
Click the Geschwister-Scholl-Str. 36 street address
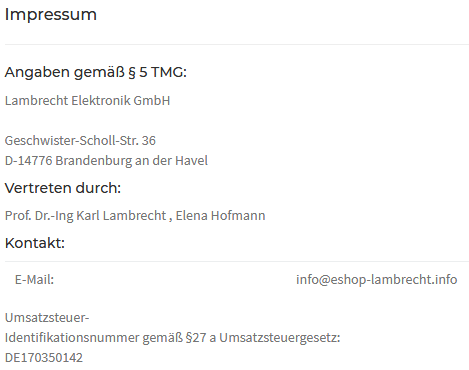tap(80, 141)
